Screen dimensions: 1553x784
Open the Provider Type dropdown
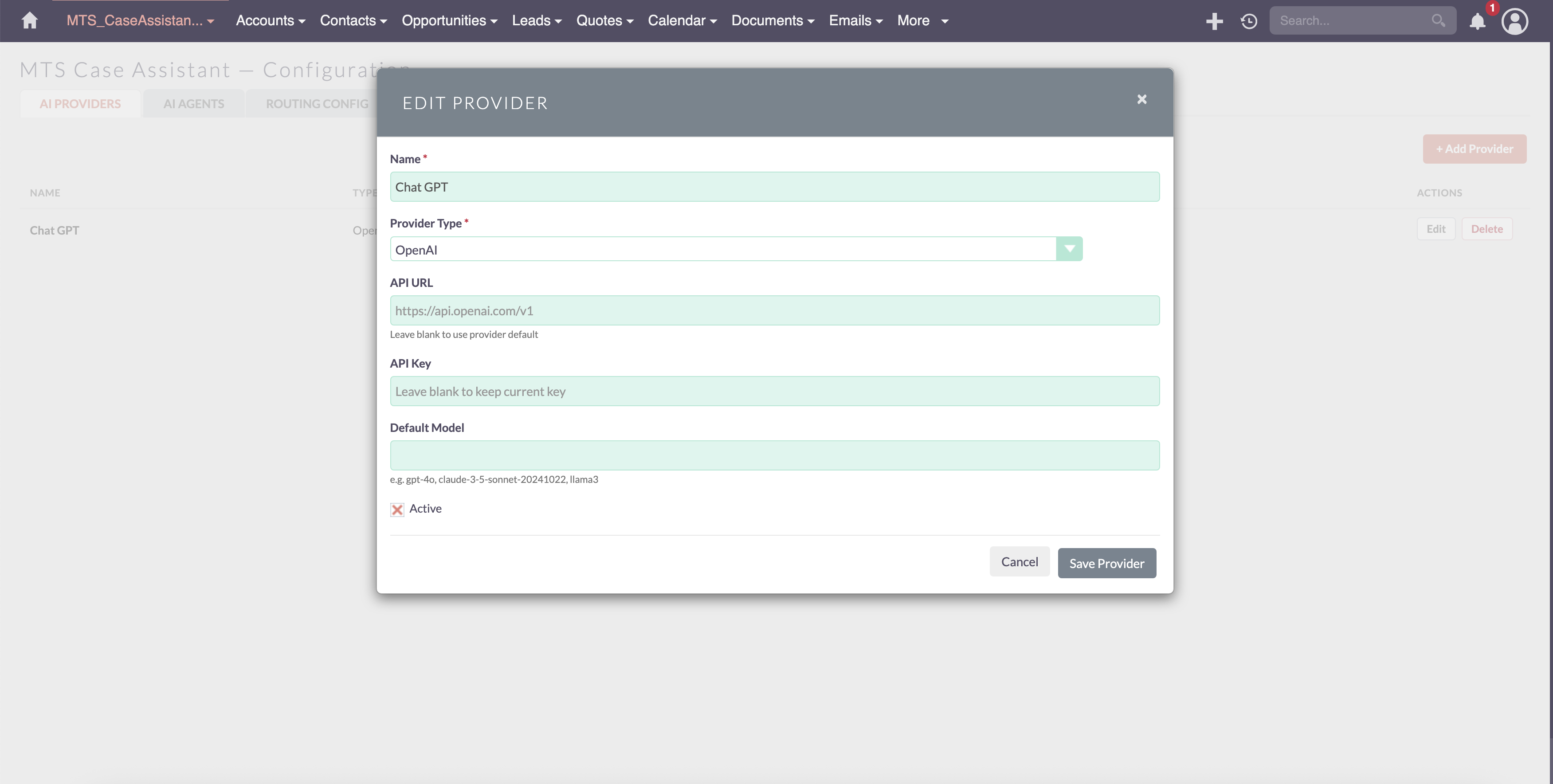1070,248
